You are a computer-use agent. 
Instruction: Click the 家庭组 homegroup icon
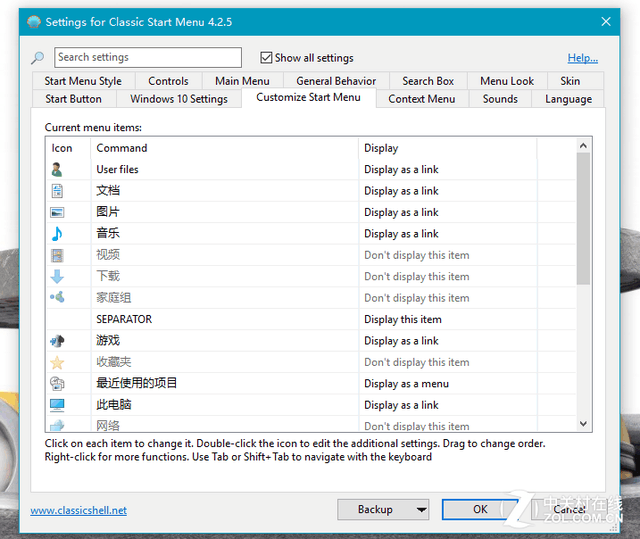point(57,297)
